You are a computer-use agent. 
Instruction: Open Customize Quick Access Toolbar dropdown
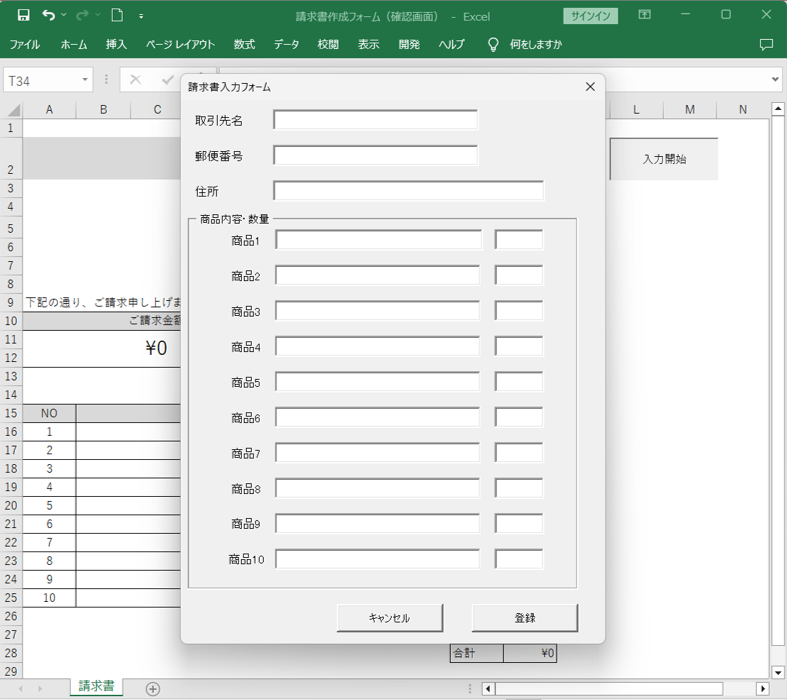tap(141, 16)
